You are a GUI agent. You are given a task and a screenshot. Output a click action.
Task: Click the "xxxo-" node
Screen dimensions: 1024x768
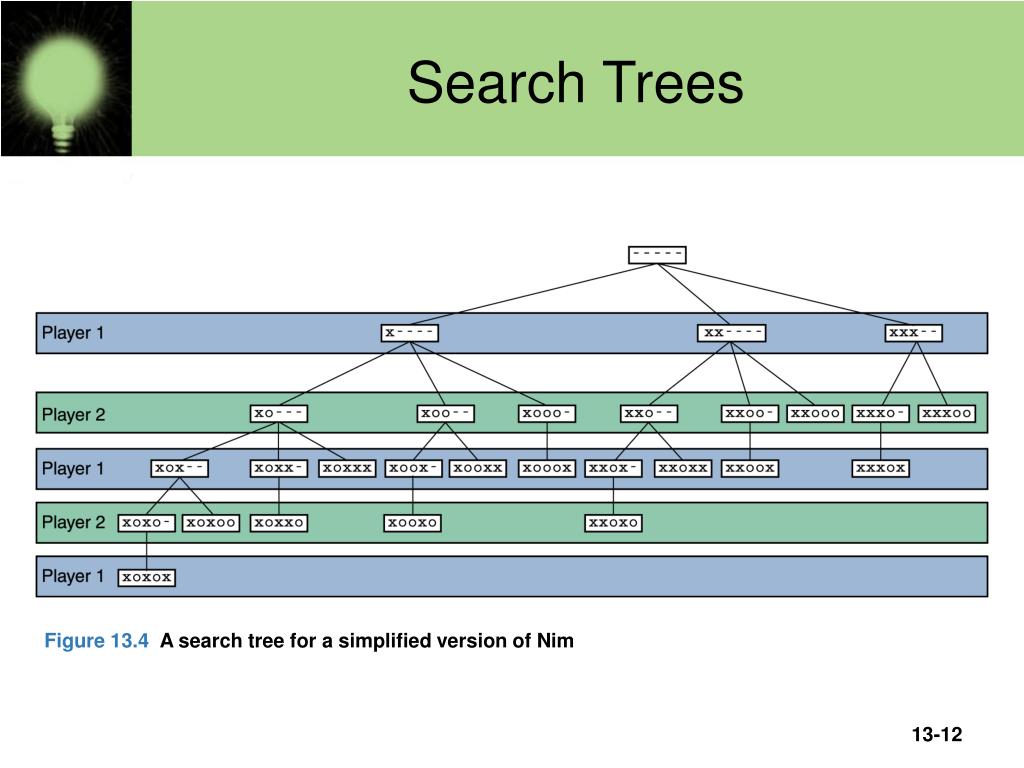880,414
